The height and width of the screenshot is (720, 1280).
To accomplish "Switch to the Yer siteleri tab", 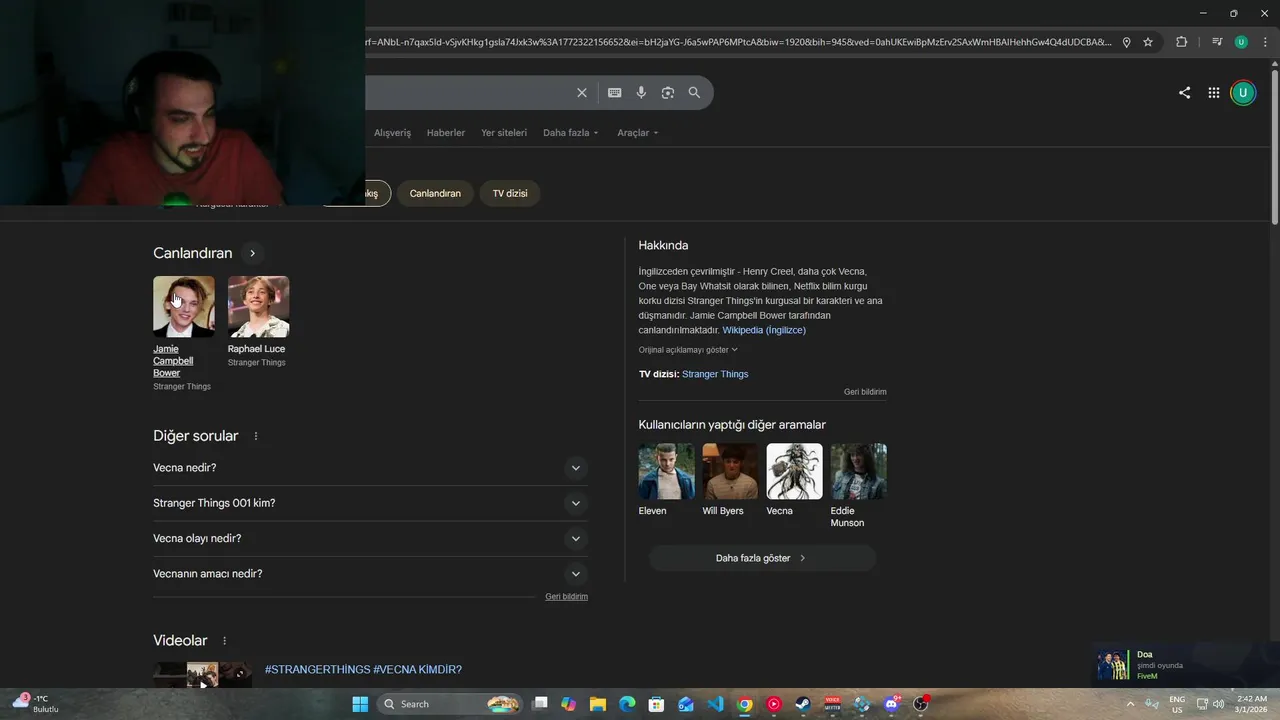I will (504, 133).
